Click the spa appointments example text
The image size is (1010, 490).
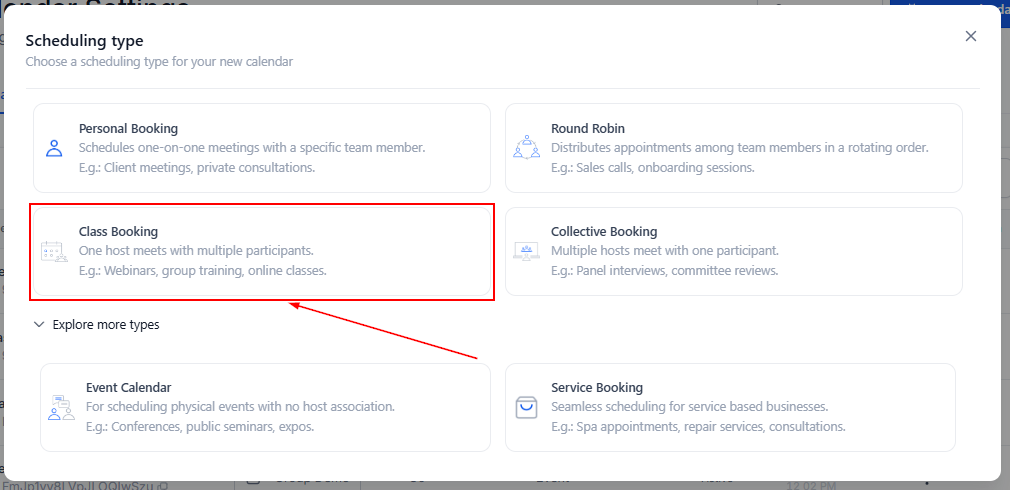(x=698, y=427)
